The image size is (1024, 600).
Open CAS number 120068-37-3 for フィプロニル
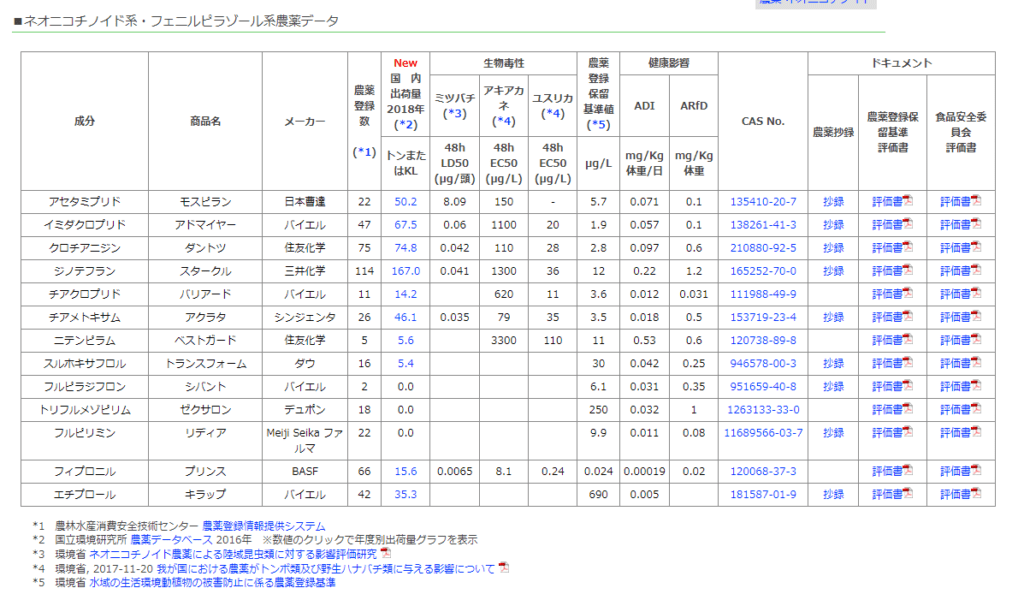(763, 471)
